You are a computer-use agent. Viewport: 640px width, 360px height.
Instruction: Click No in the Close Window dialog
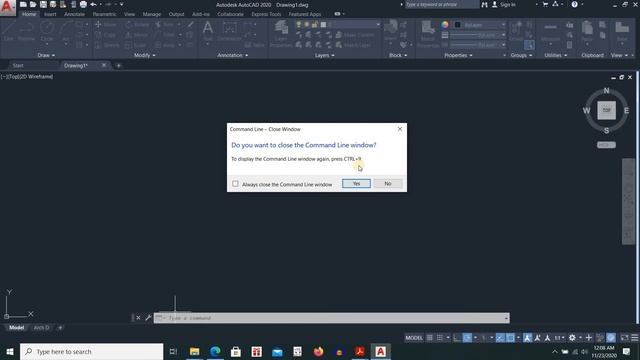point(388,184)
